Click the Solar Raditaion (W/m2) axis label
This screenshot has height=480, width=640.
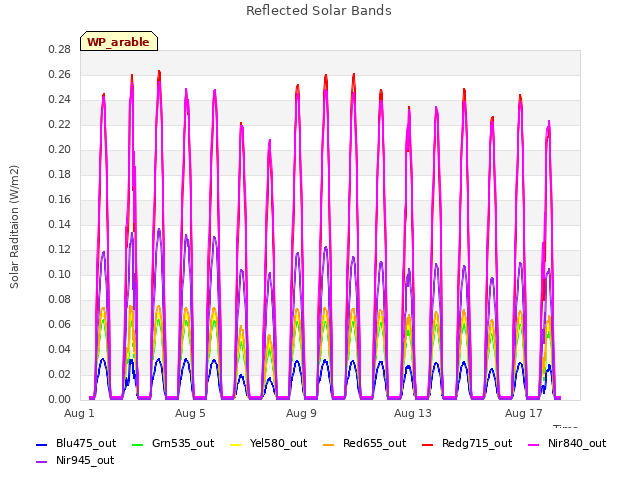[x=14, y=227]
